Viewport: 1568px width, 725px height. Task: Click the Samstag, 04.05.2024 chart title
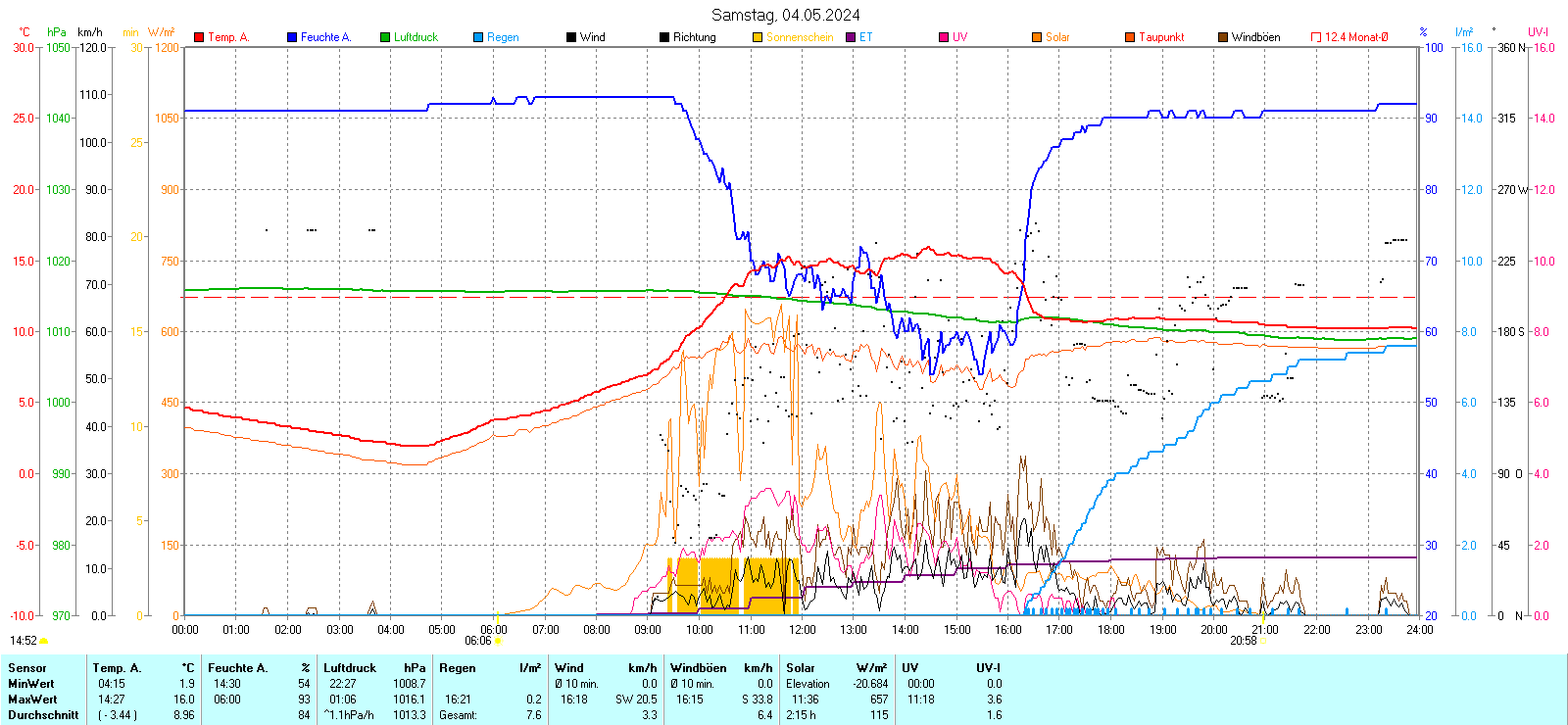pos(785,15)
